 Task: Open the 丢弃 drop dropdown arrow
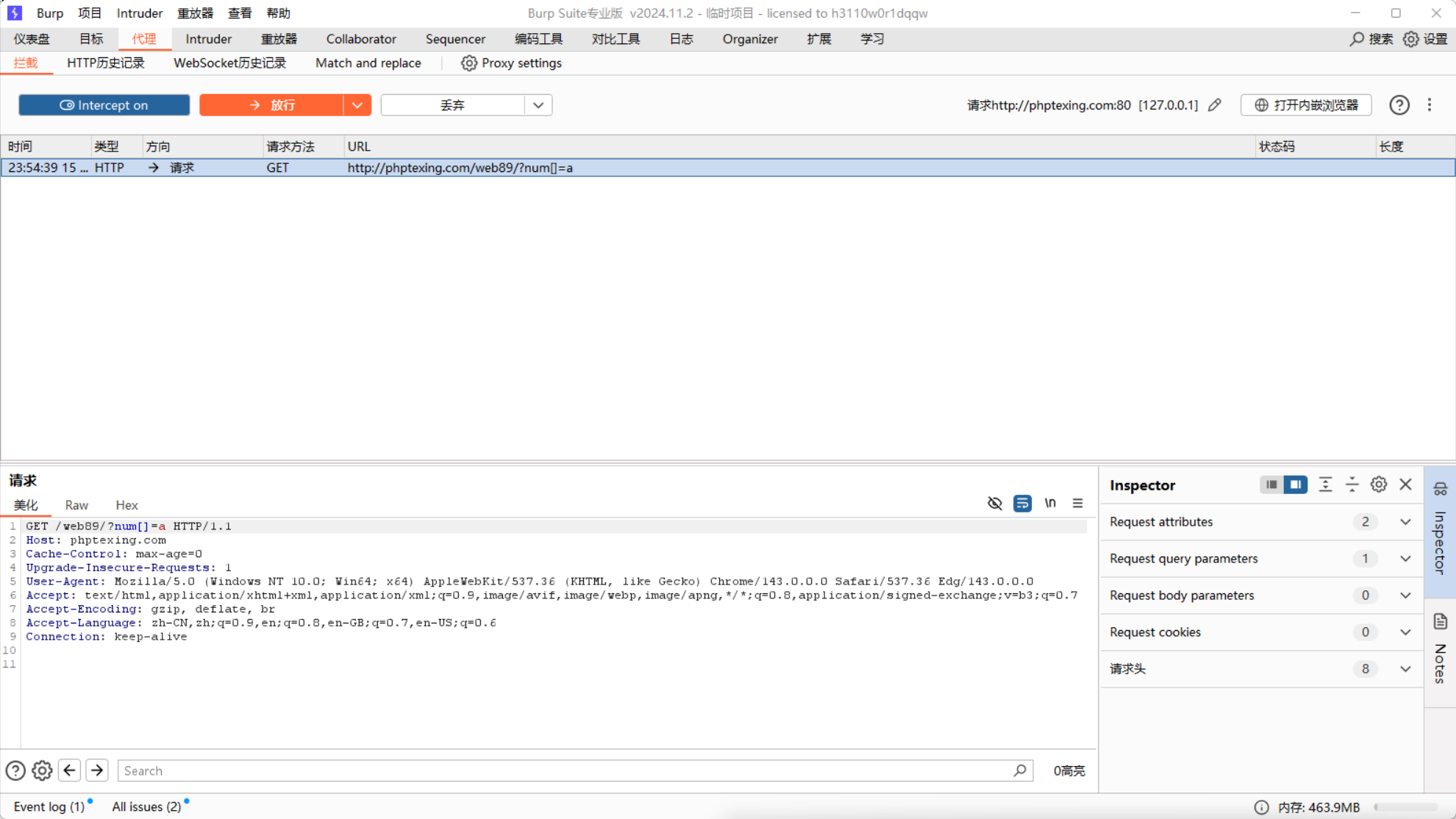pos(538,105)
